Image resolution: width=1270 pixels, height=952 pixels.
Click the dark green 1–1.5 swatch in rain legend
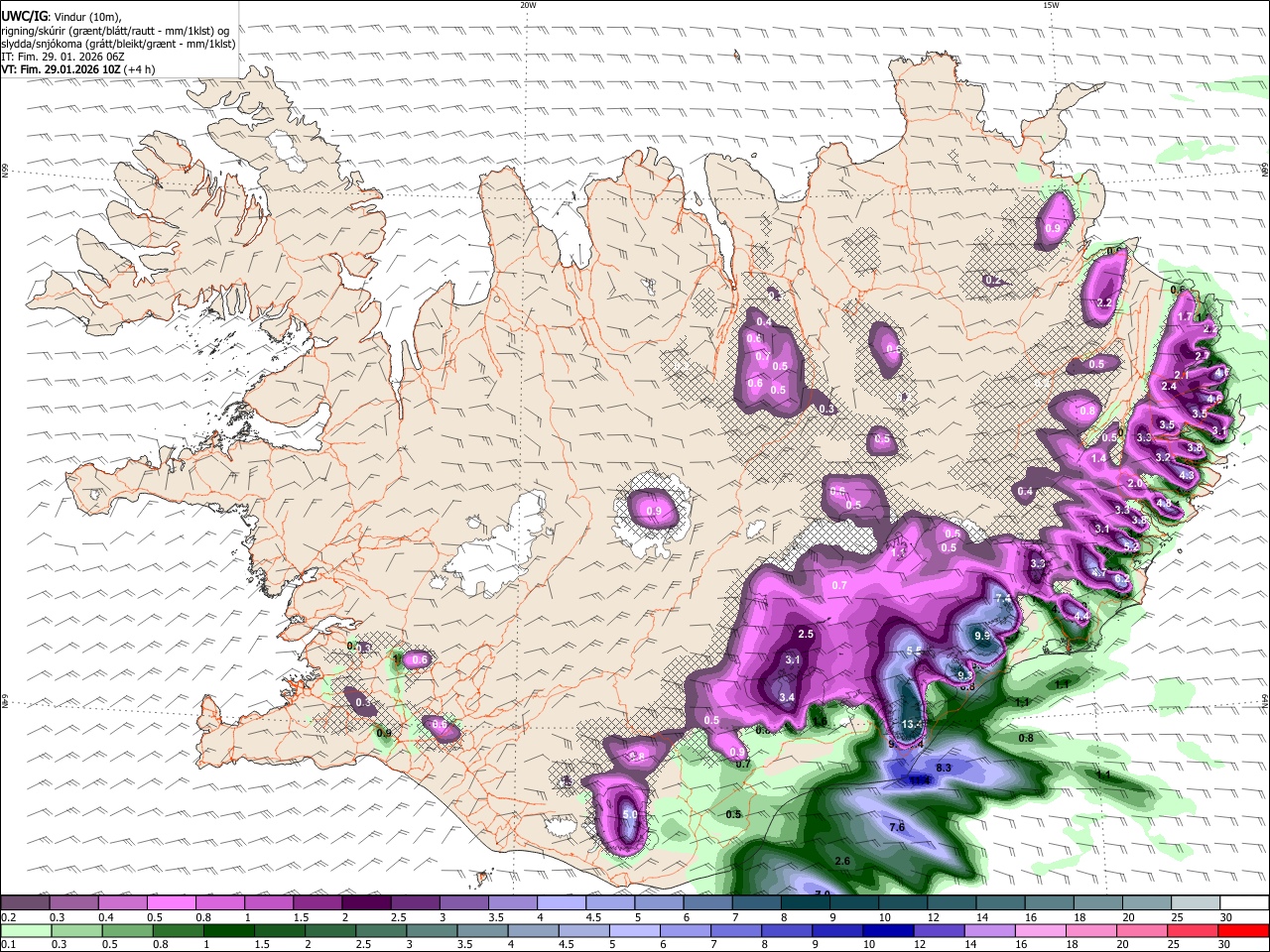pyautogui.click(x=228, y=930)
